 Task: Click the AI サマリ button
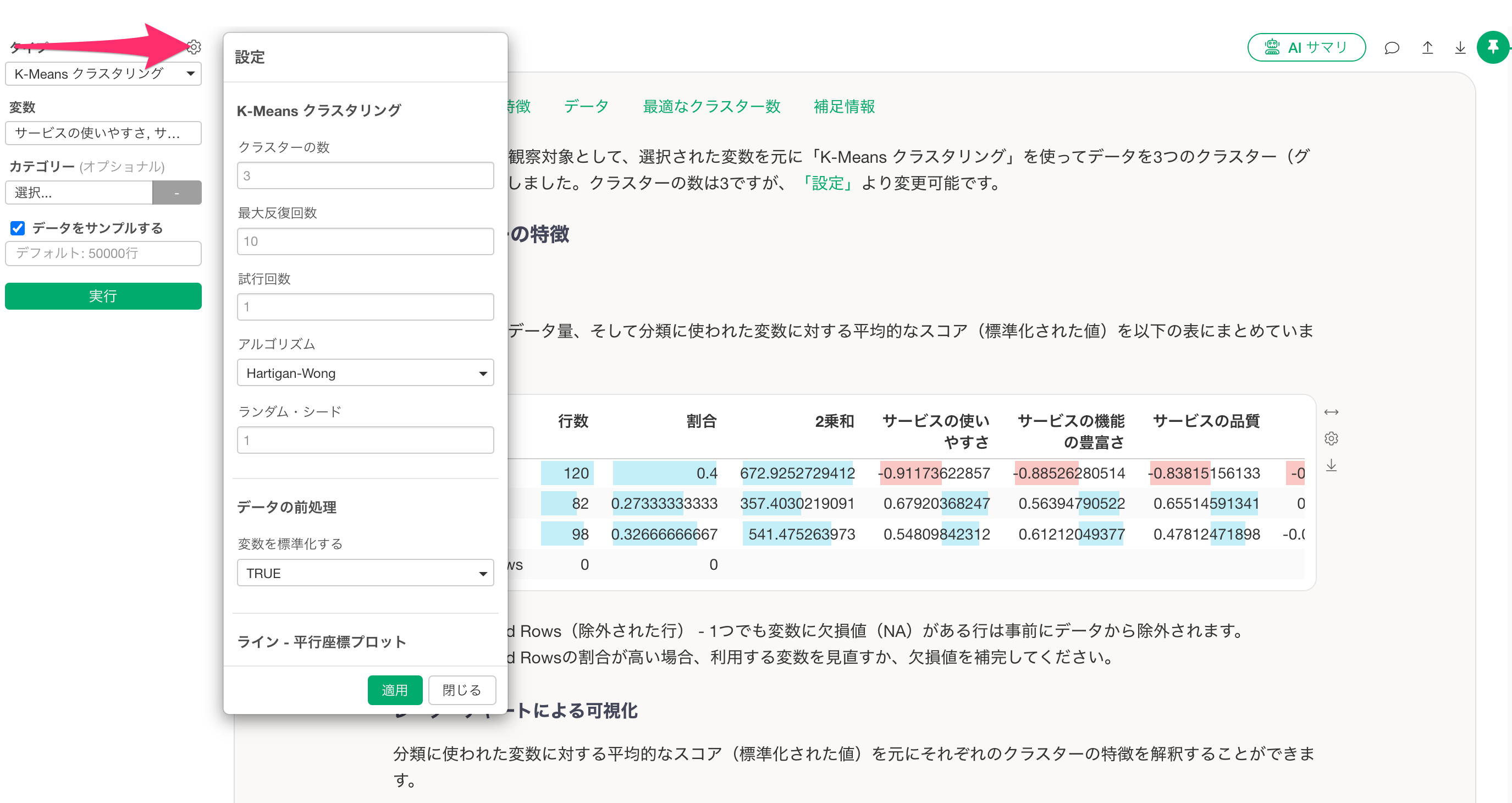point(1306,47)
